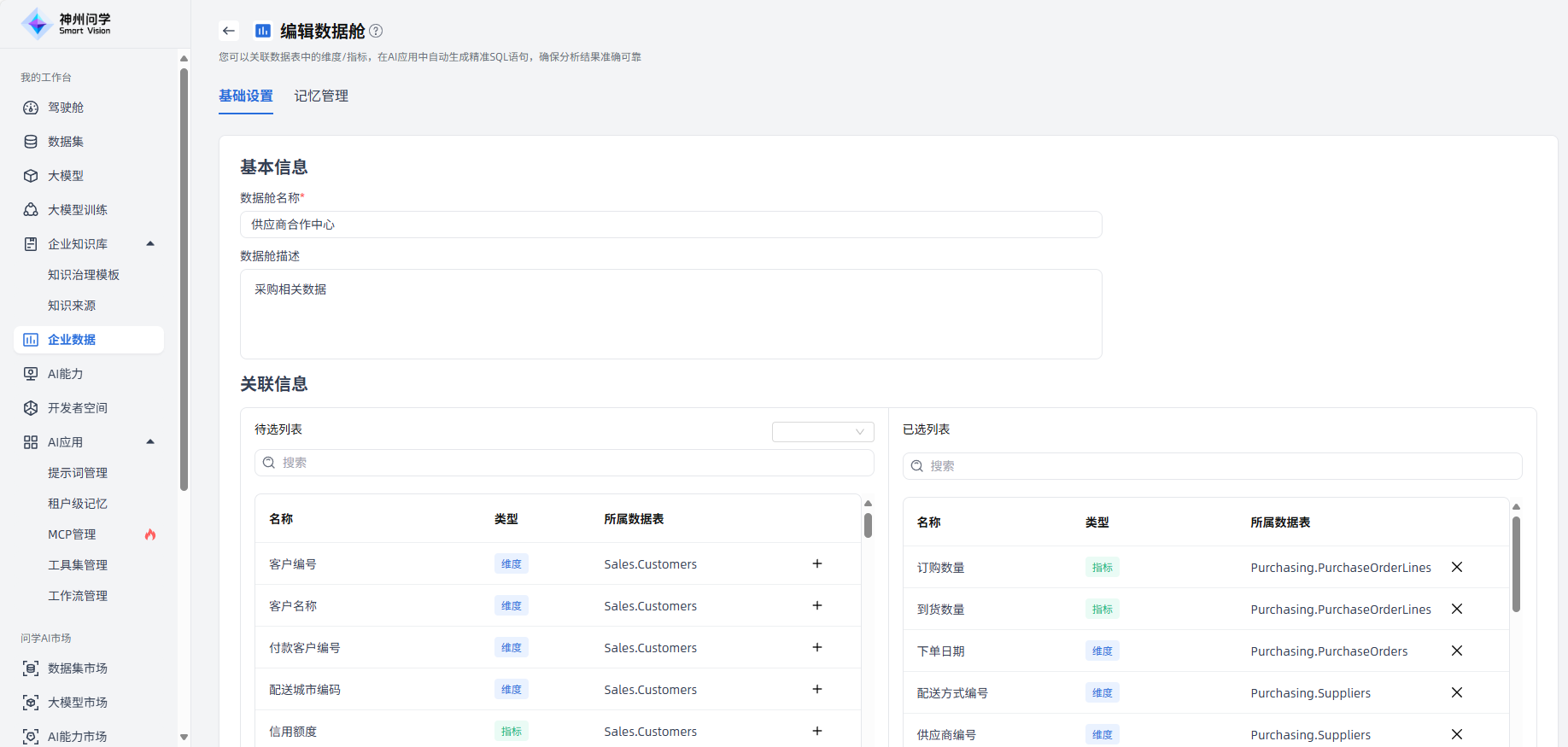Click the 待选列表 search box
Viewport: 1568px width, 747px height.
[x=565, y=463]
